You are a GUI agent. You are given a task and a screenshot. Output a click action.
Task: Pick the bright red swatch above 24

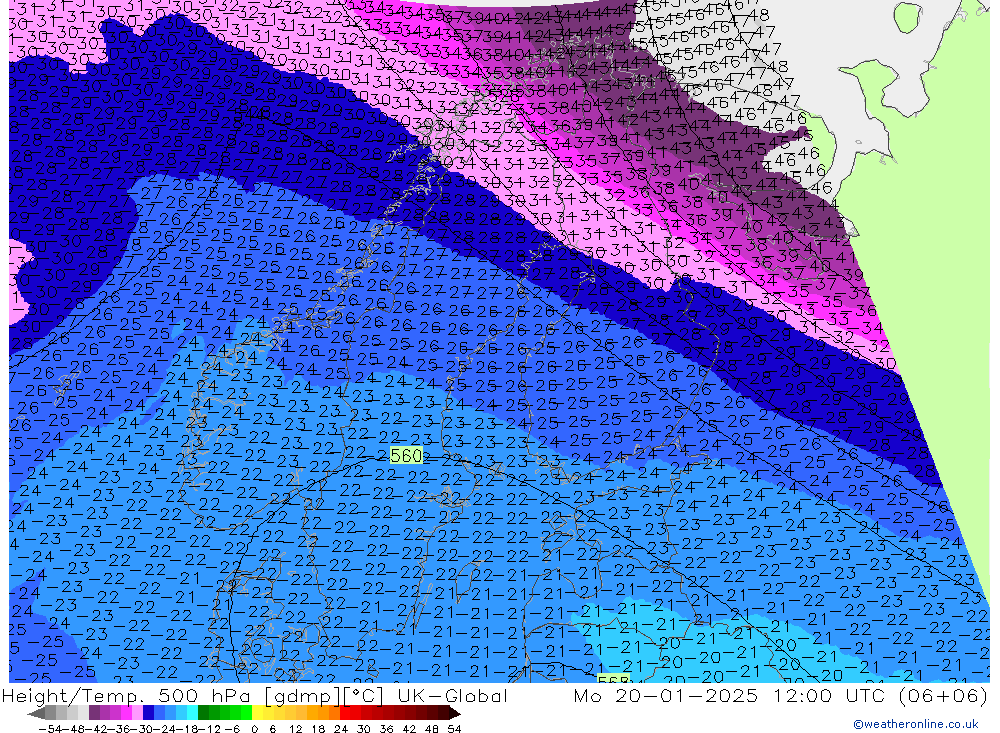pyautogui.click(x=345, y=713)
